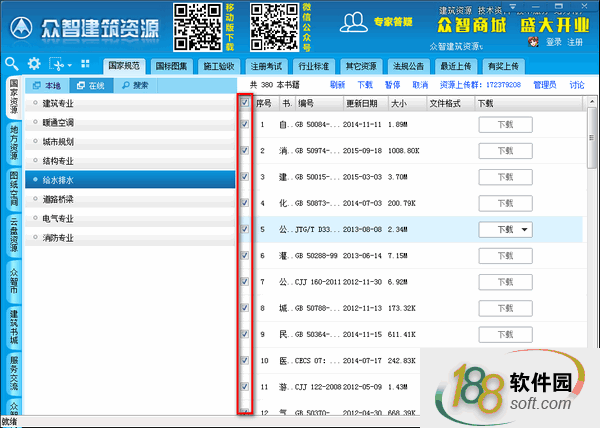This screenshot has width=600, height=428.
Task: Switch to the 最近上传 tab
Action: click(456, 66)
